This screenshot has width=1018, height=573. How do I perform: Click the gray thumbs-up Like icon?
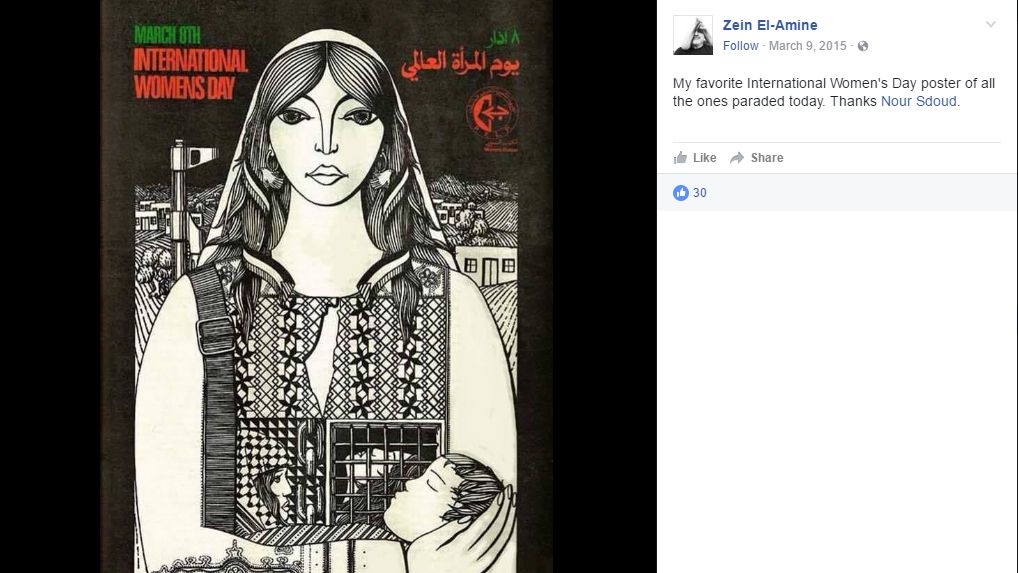click(x=680, y=158)
